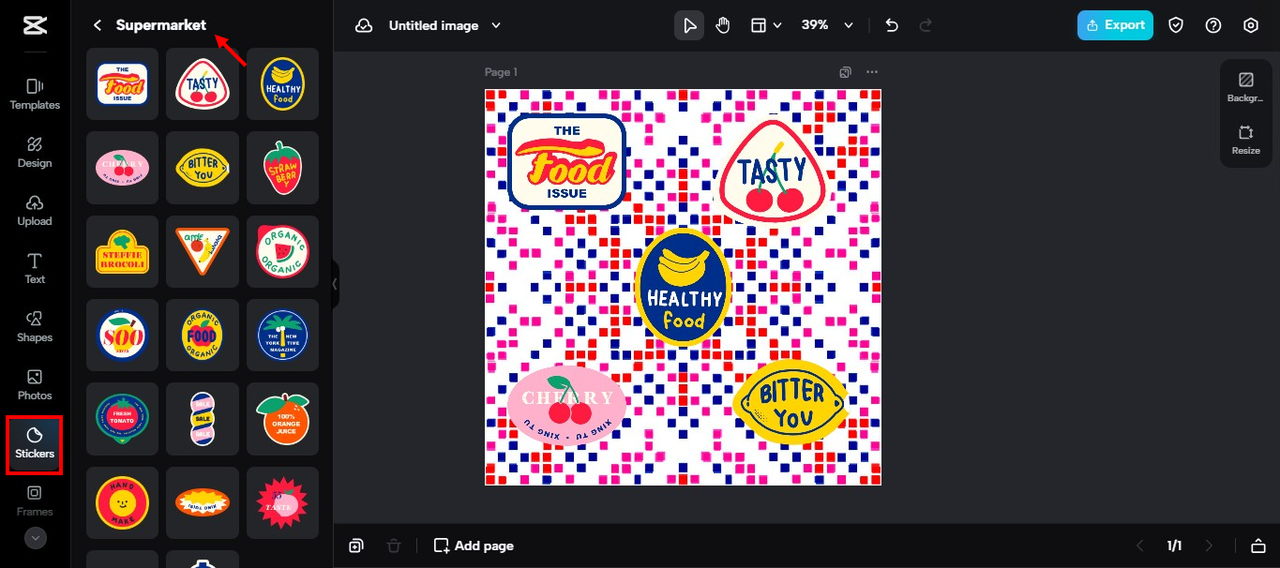Open the Photos panel
The height and width of the screenshot is (568, 1280).
point(35,384)
